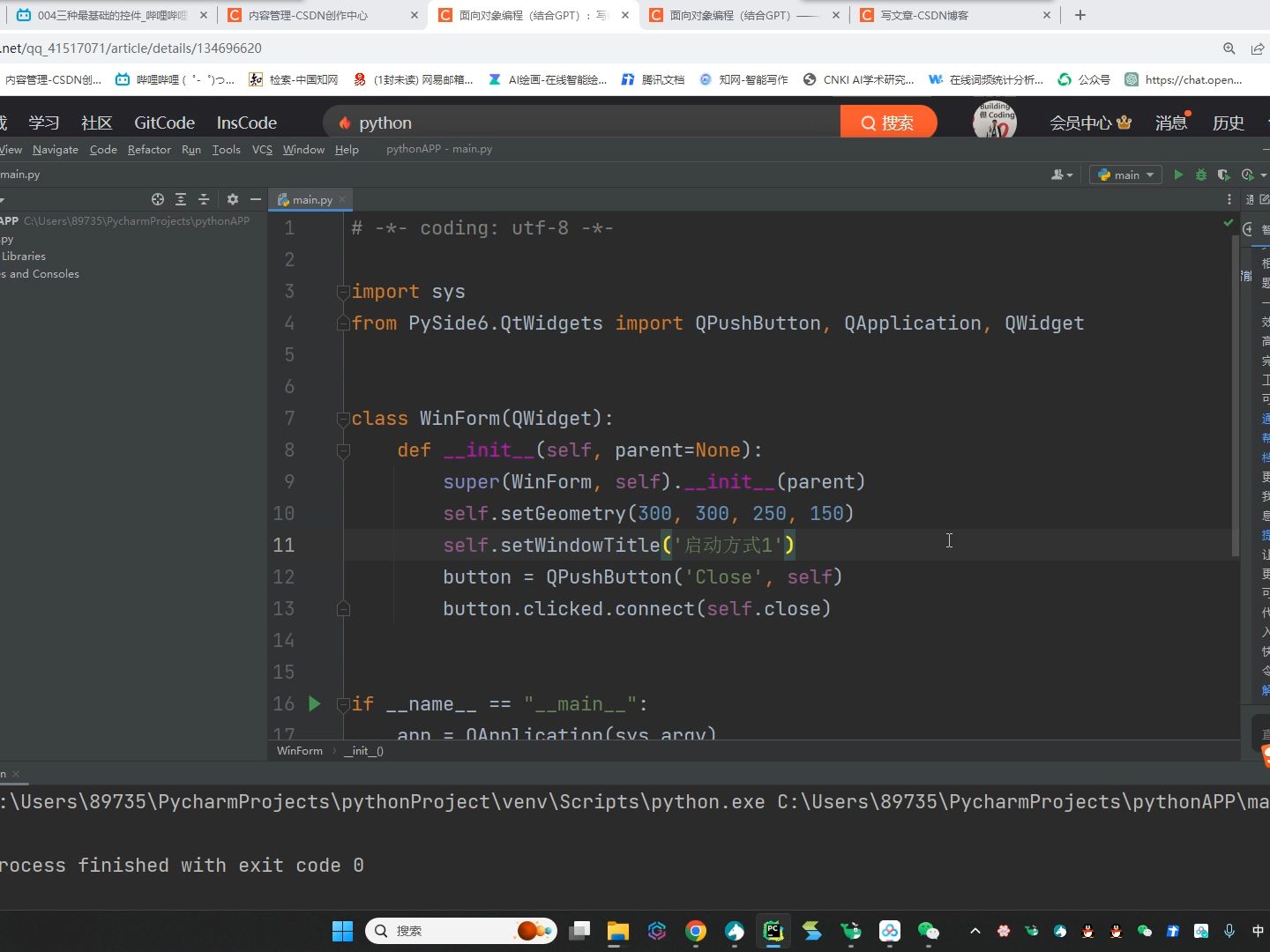Viewport: 1270px width, 952px height.
Task: Open InsCode link in CSDN nav
Action: click(247, 123)
